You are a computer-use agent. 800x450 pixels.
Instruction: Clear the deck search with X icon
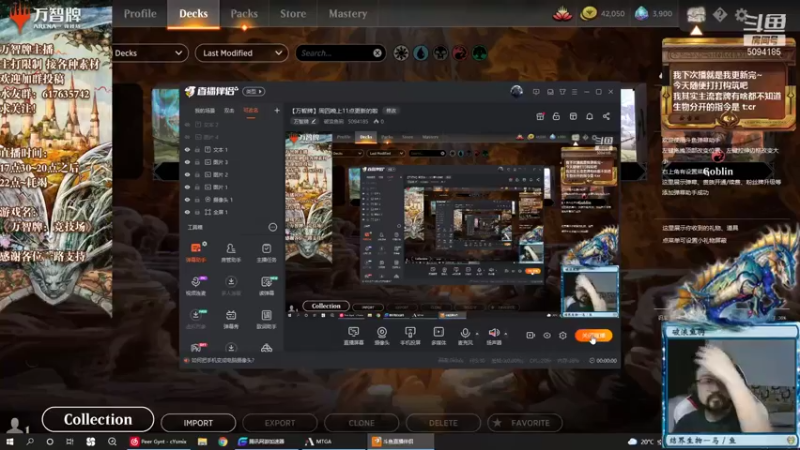[377, 53]
